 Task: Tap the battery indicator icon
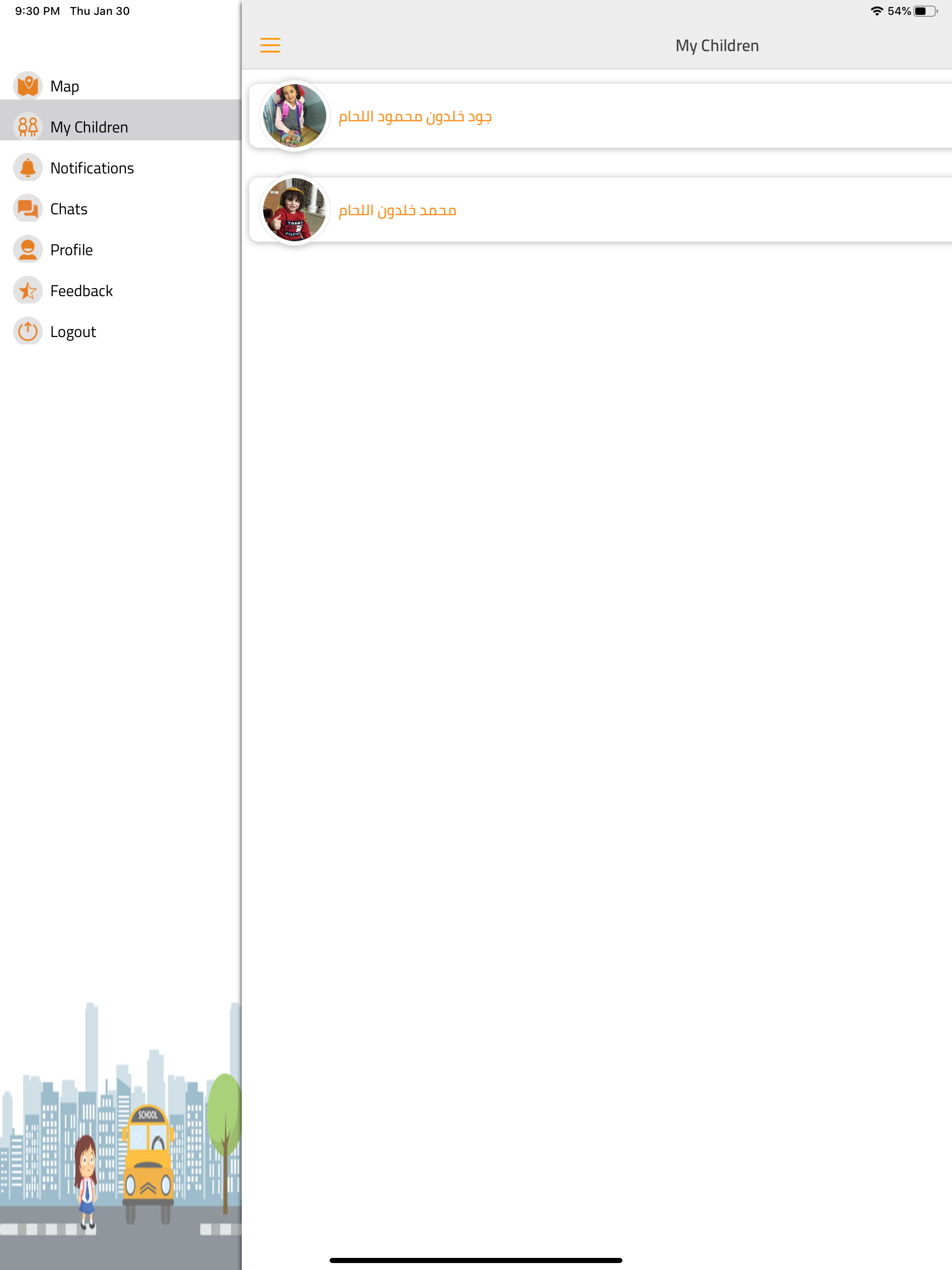(926, 11)
